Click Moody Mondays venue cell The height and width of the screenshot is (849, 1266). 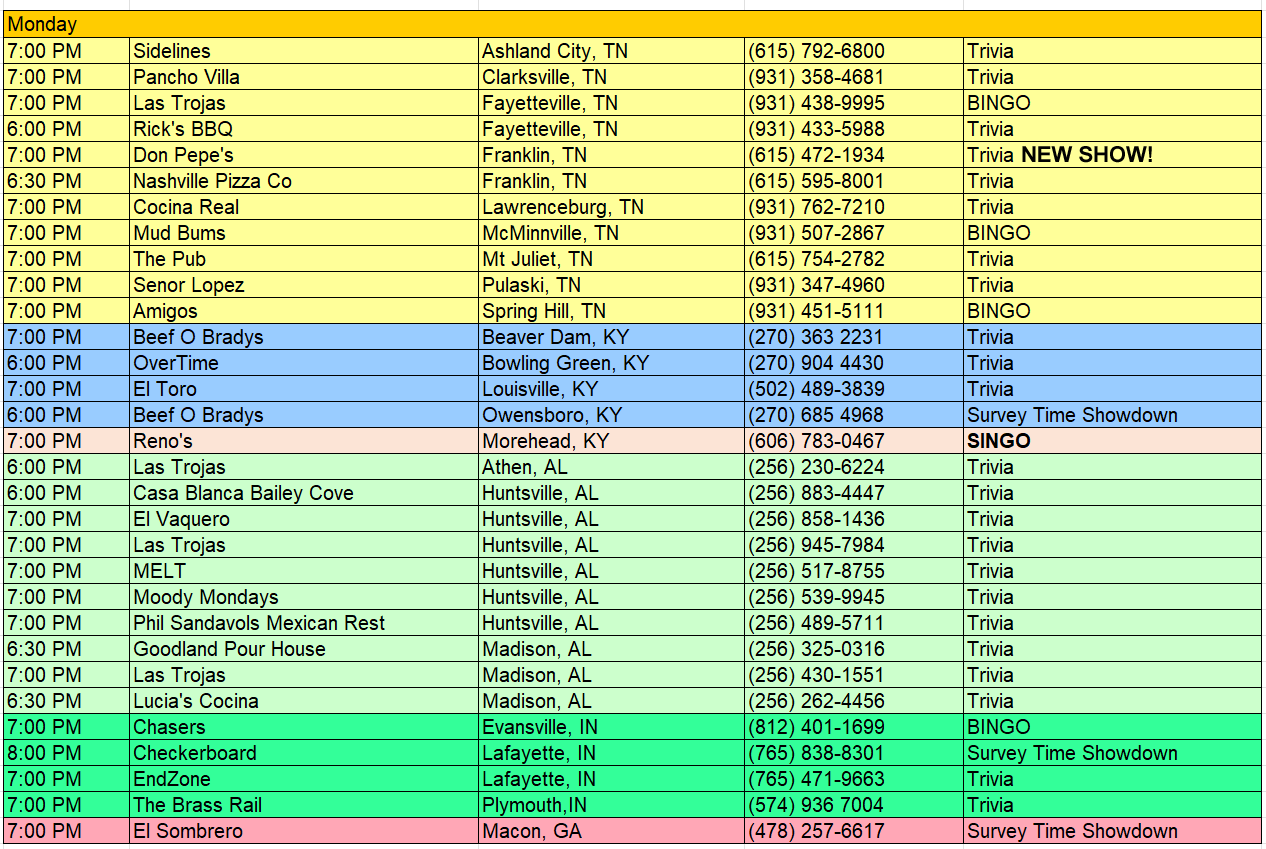tap(304, 597)
